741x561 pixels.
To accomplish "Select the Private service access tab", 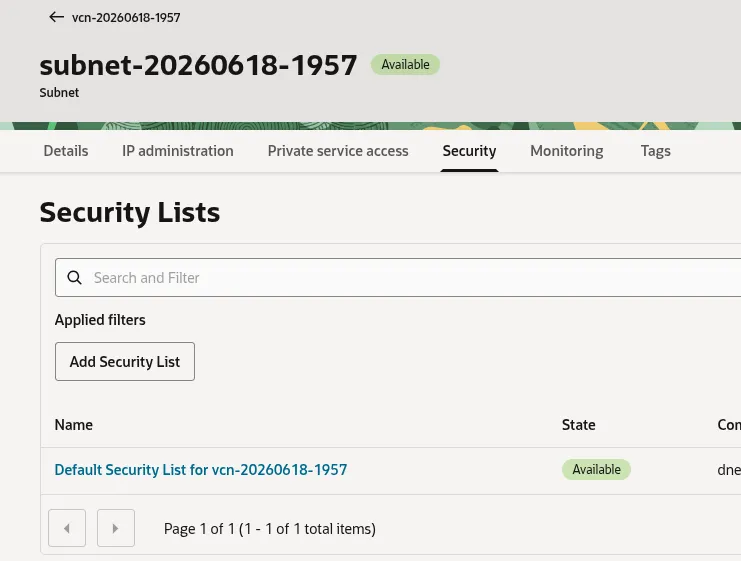I will pyautogui.click(x=338, y=151).
